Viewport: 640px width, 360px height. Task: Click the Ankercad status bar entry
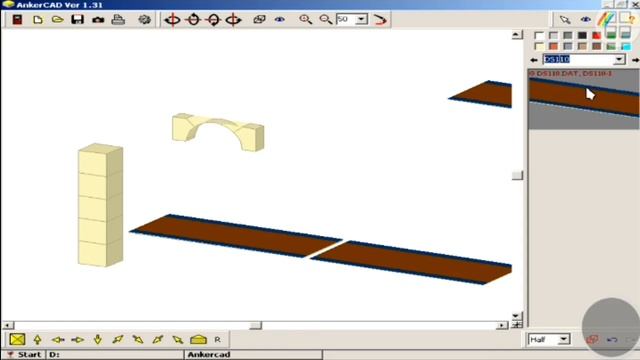point(253,354)
